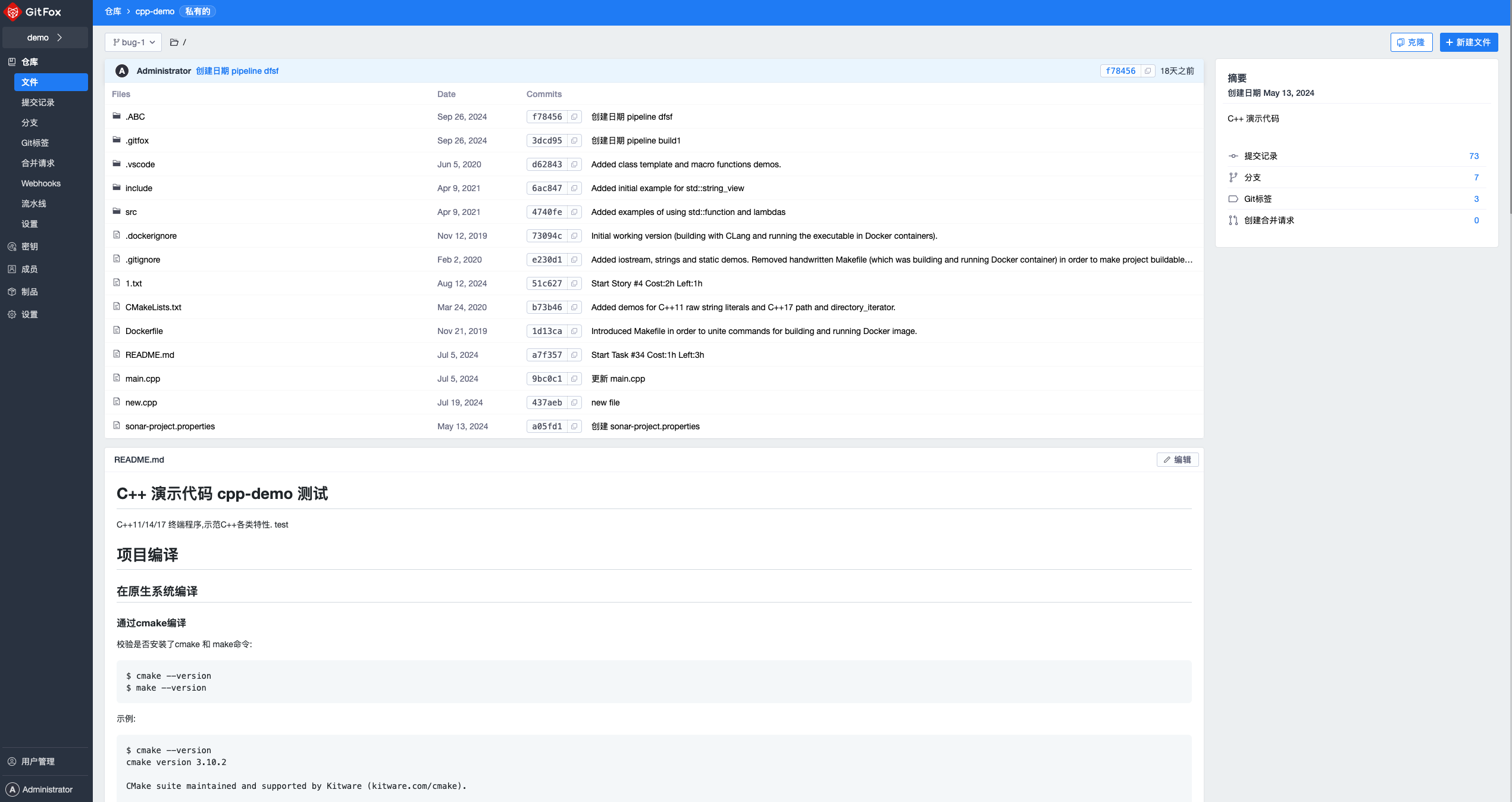Screen dimensions: 1512x802
Task: Open the 制品 artifacts sidebar section
Action: [x=29, y=292]
